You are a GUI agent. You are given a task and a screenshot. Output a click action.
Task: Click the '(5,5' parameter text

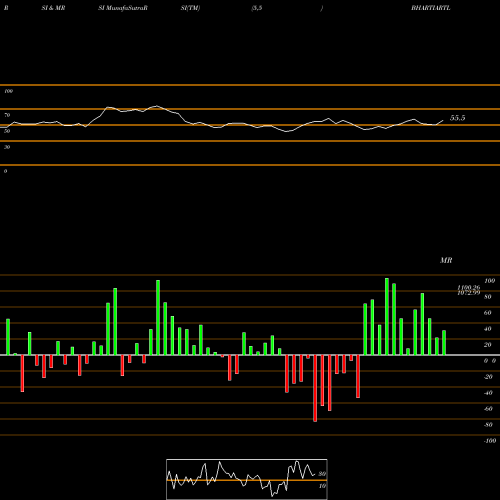pyautogui.click(x=257, y=8)
